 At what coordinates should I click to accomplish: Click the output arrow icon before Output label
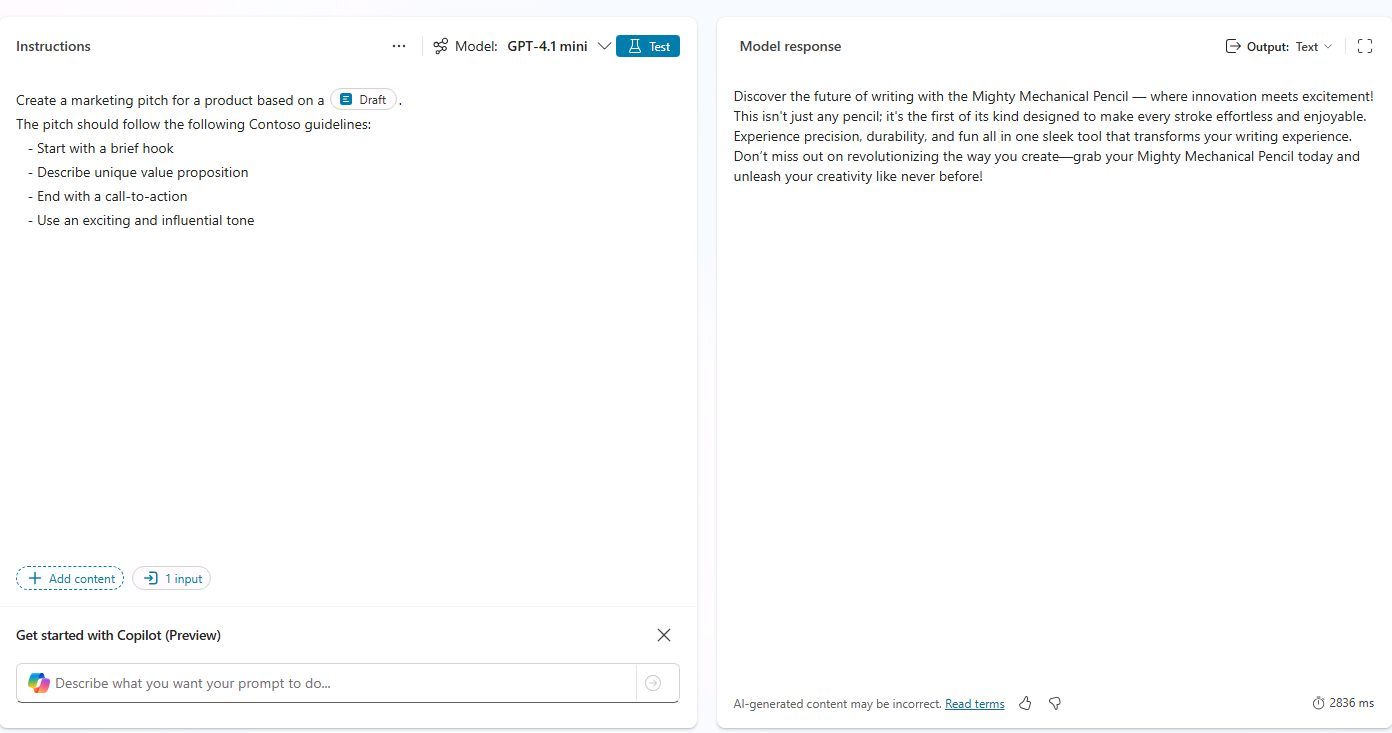1232,46
